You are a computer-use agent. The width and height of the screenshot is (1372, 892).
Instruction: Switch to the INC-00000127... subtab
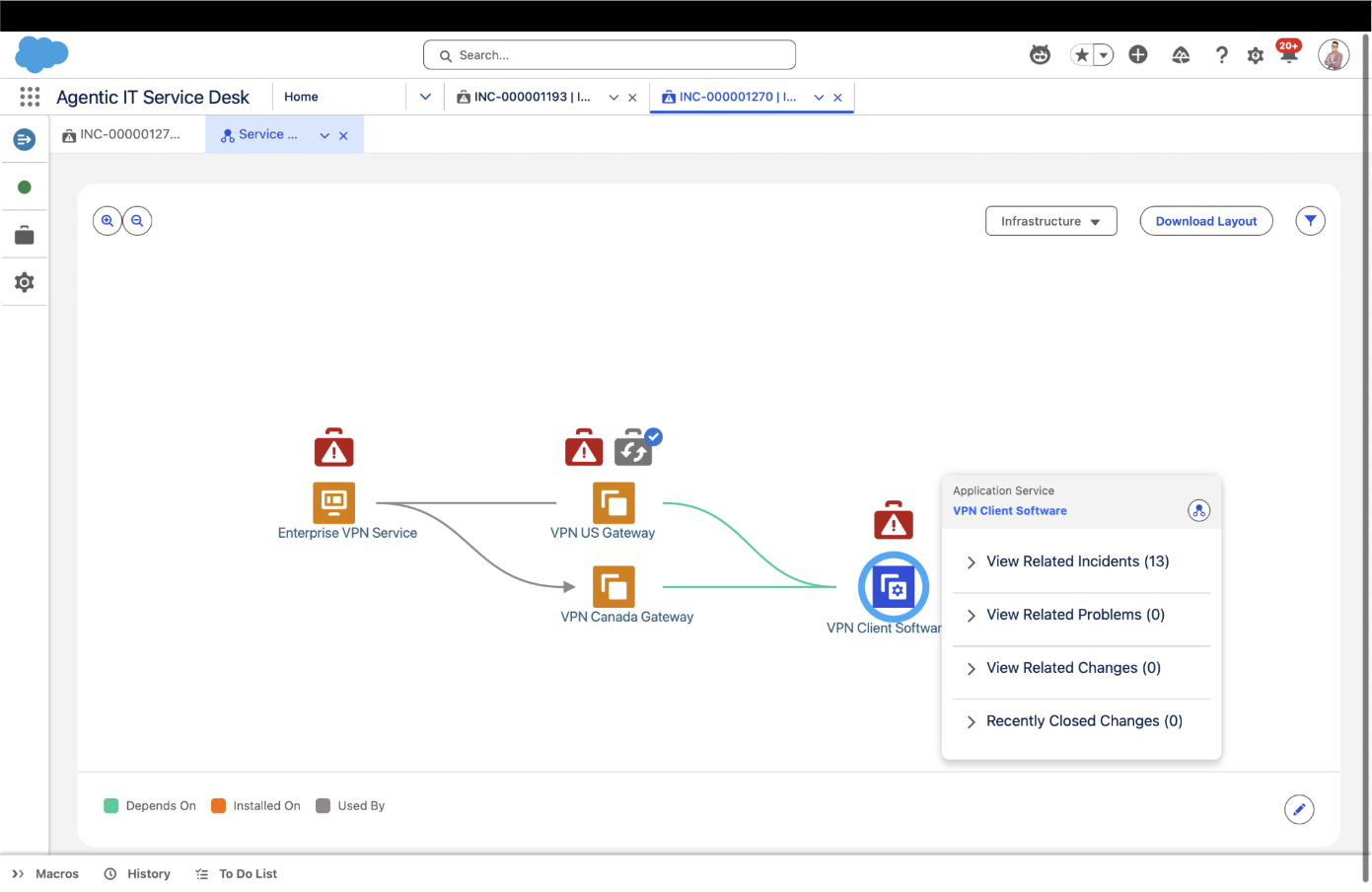coord(121,134)
